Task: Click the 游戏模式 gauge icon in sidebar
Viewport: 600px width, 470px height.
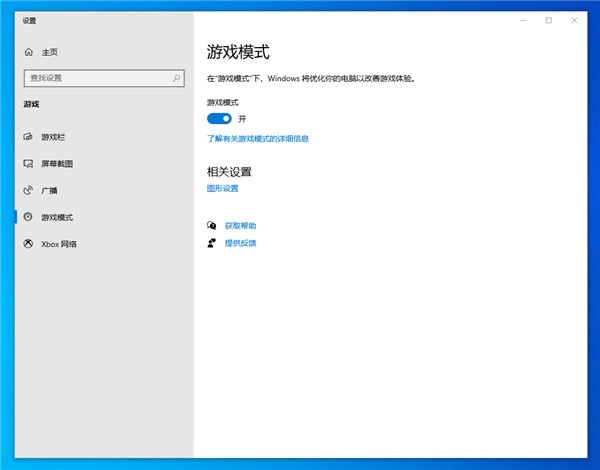Action: pos(28,217)
